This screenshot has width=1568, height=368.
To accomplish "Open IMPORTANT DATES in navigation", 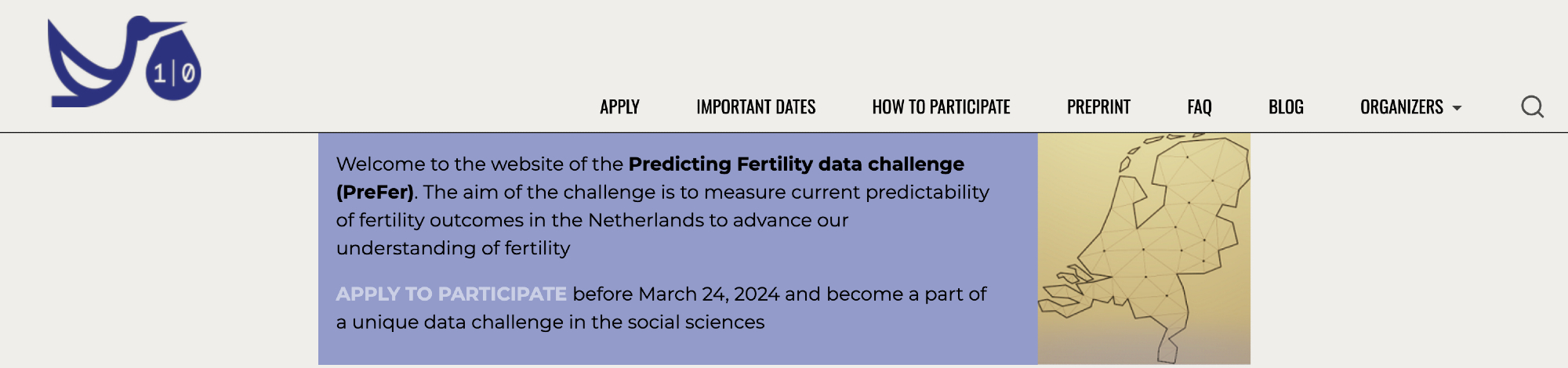I will click(x=756, y=107).
